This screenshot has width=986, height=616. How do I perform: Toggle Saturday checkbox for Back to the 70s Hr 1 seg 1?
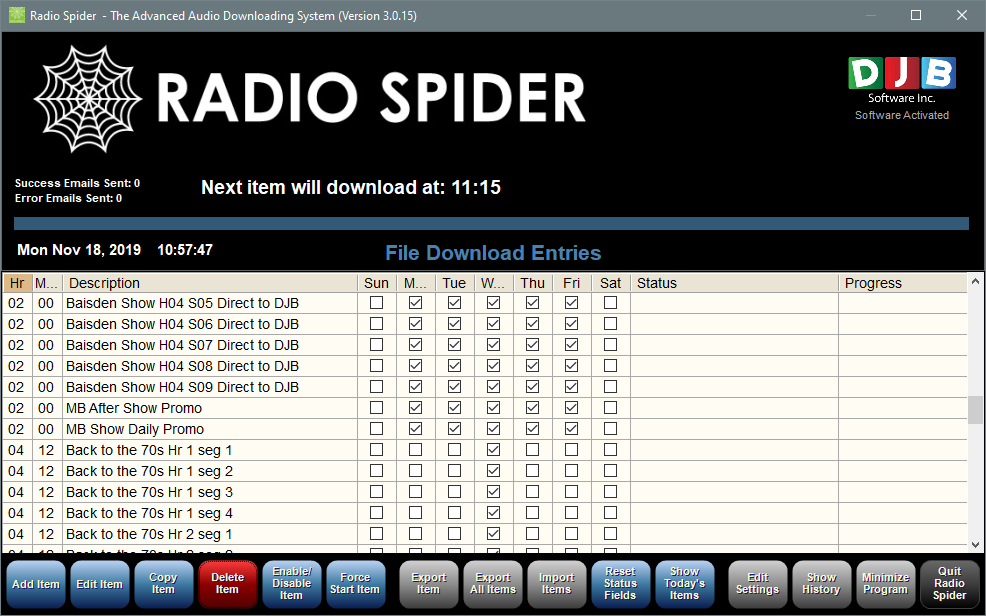coord(610,450)
